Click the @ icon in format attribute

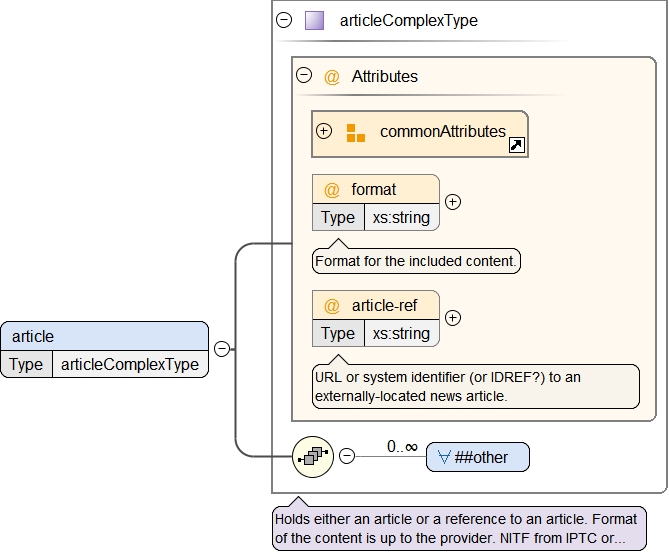[332, 190]
